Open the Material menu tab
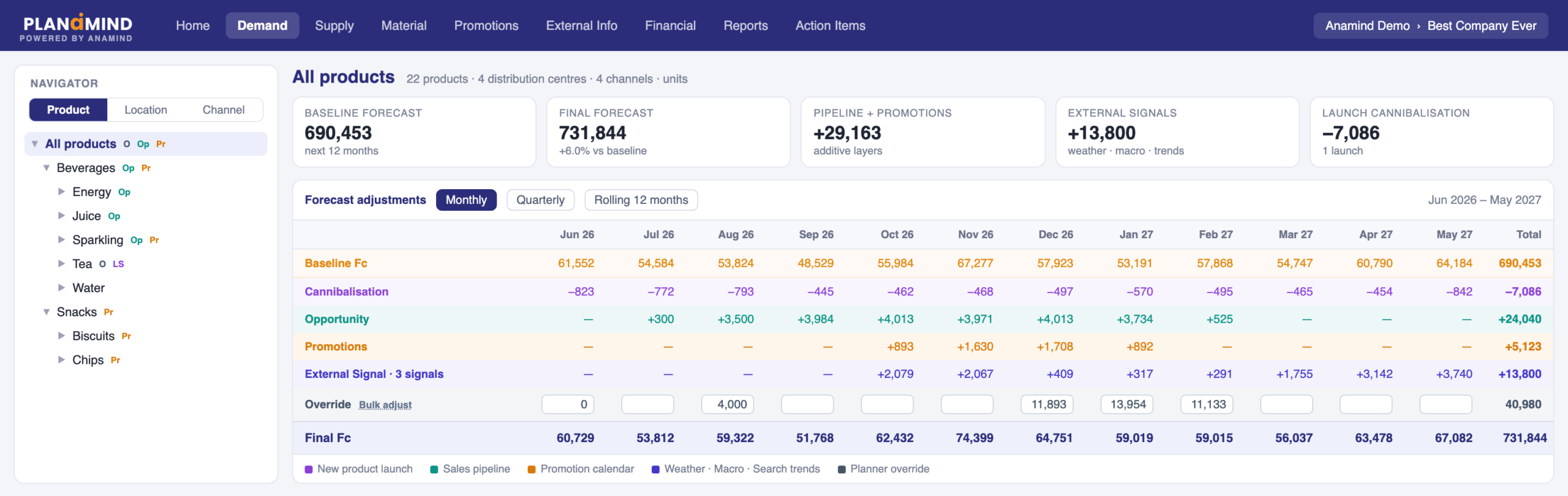The height and width of the screenshot is (496, 1568). click(404, 26)
